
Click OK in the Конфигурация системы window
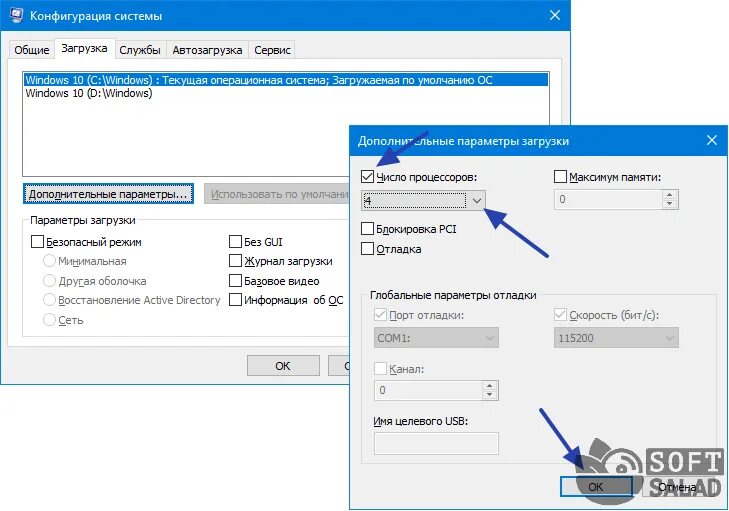click(x=283, y=366)
